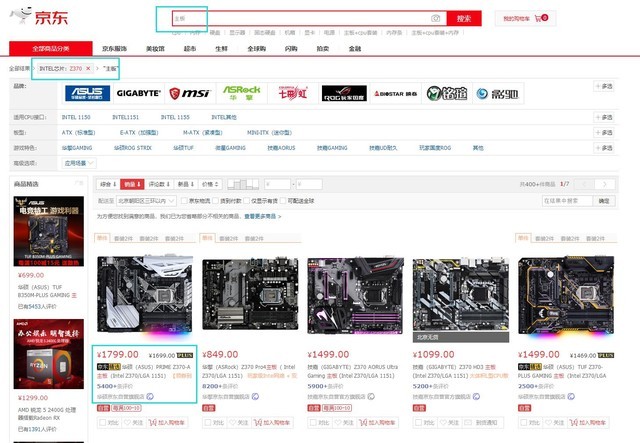Filter by ASUS brand logo

click(87, 93)
